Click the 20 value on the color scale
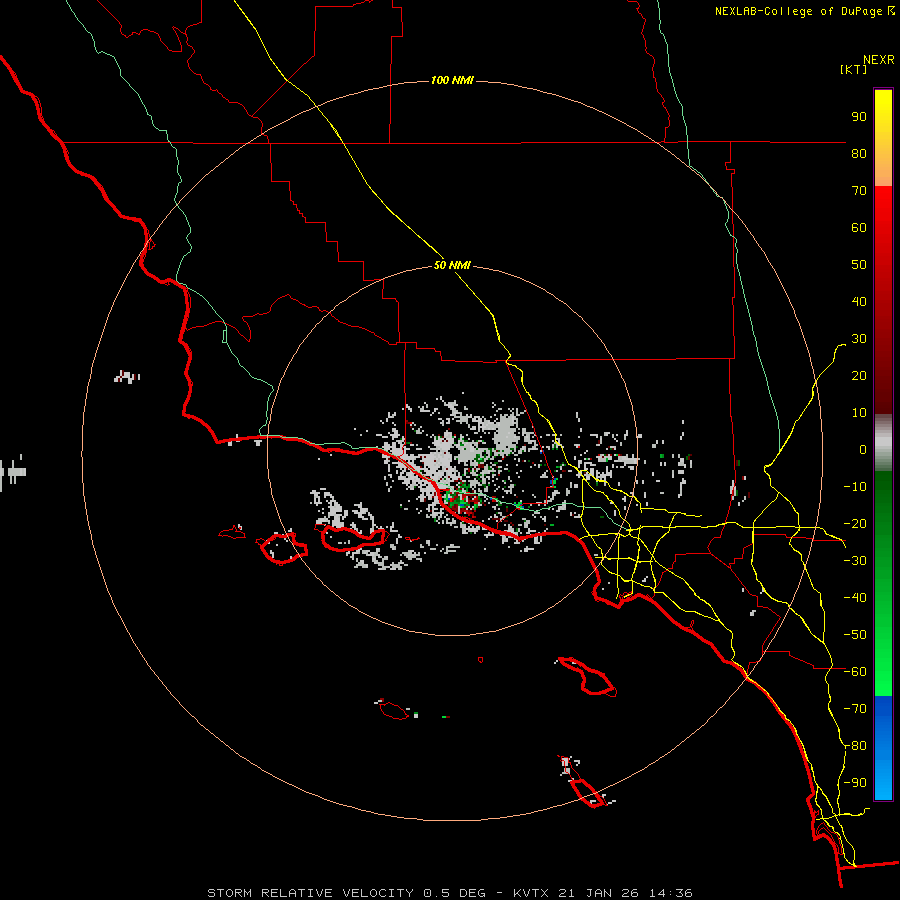Screen dimensions: 900x900 click(859, 375)
